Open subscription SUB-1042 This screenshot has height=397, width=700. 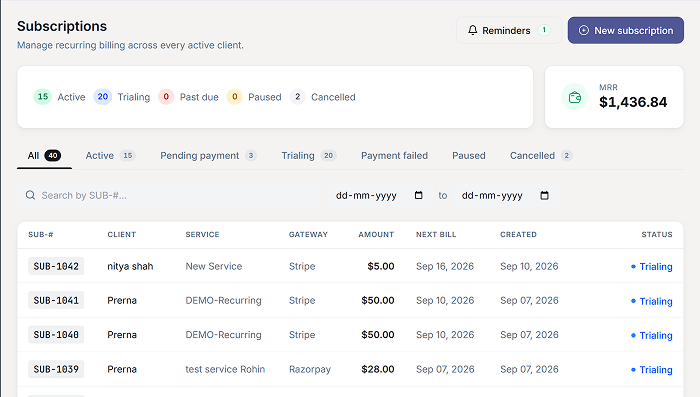(x=56, y=266)
